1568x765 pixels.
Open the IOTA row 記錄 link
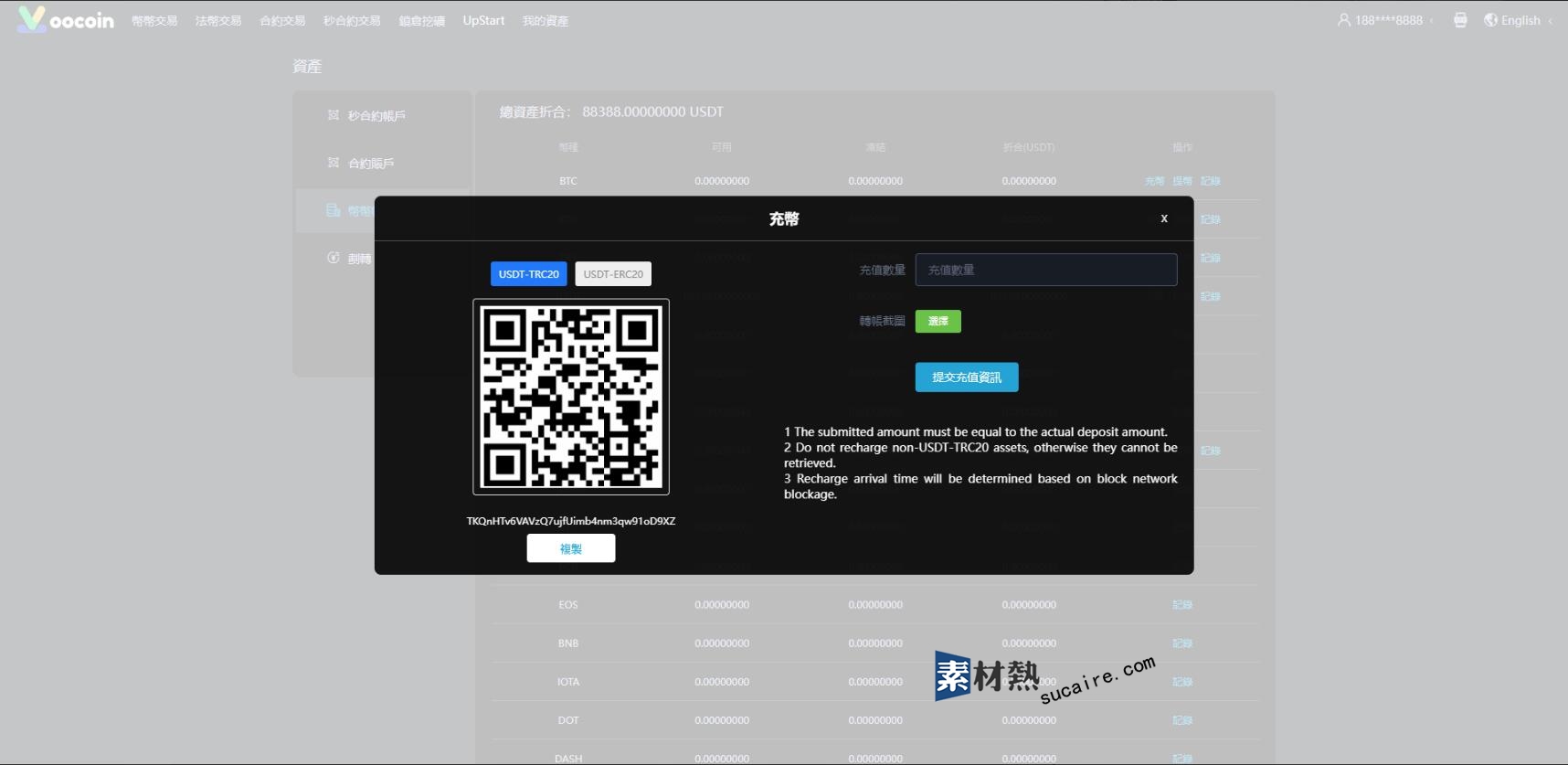click(1182, 682)
